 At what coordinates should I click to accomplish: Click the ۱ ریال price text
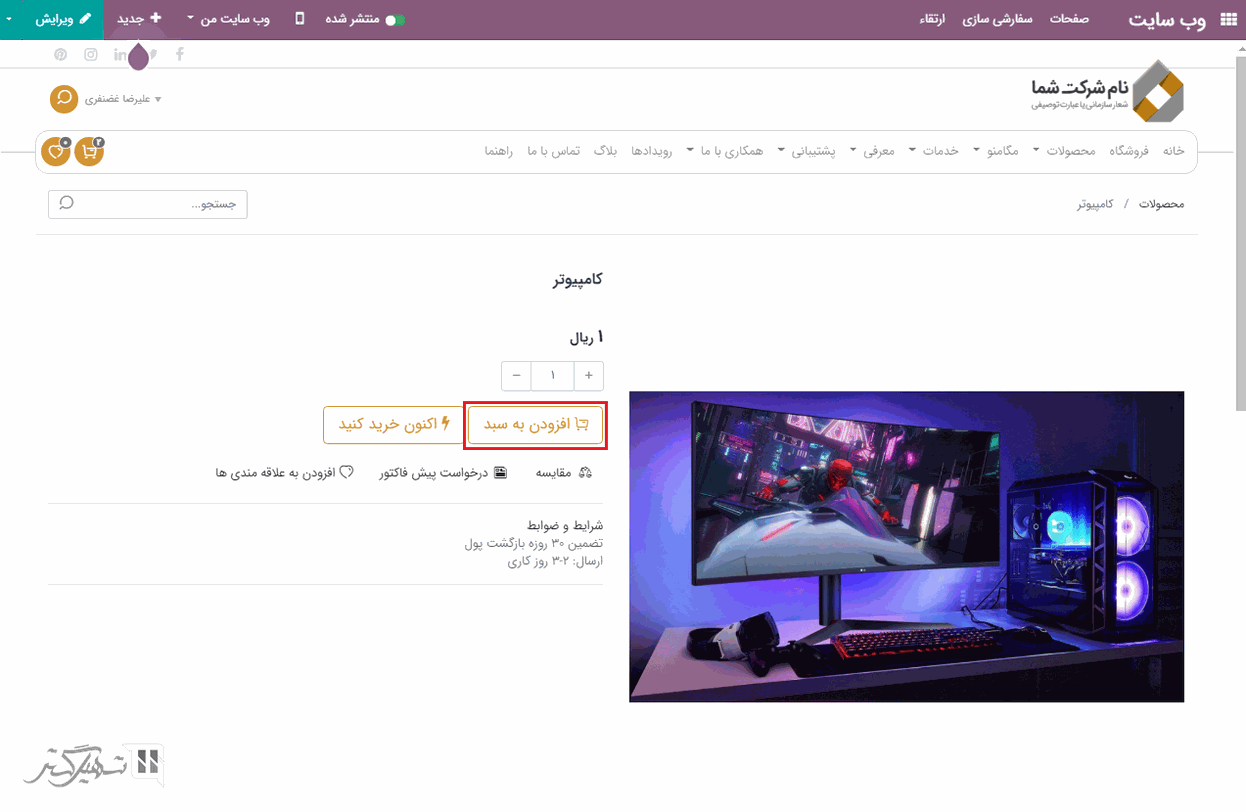pyautogui.click(x=587, y=338)
